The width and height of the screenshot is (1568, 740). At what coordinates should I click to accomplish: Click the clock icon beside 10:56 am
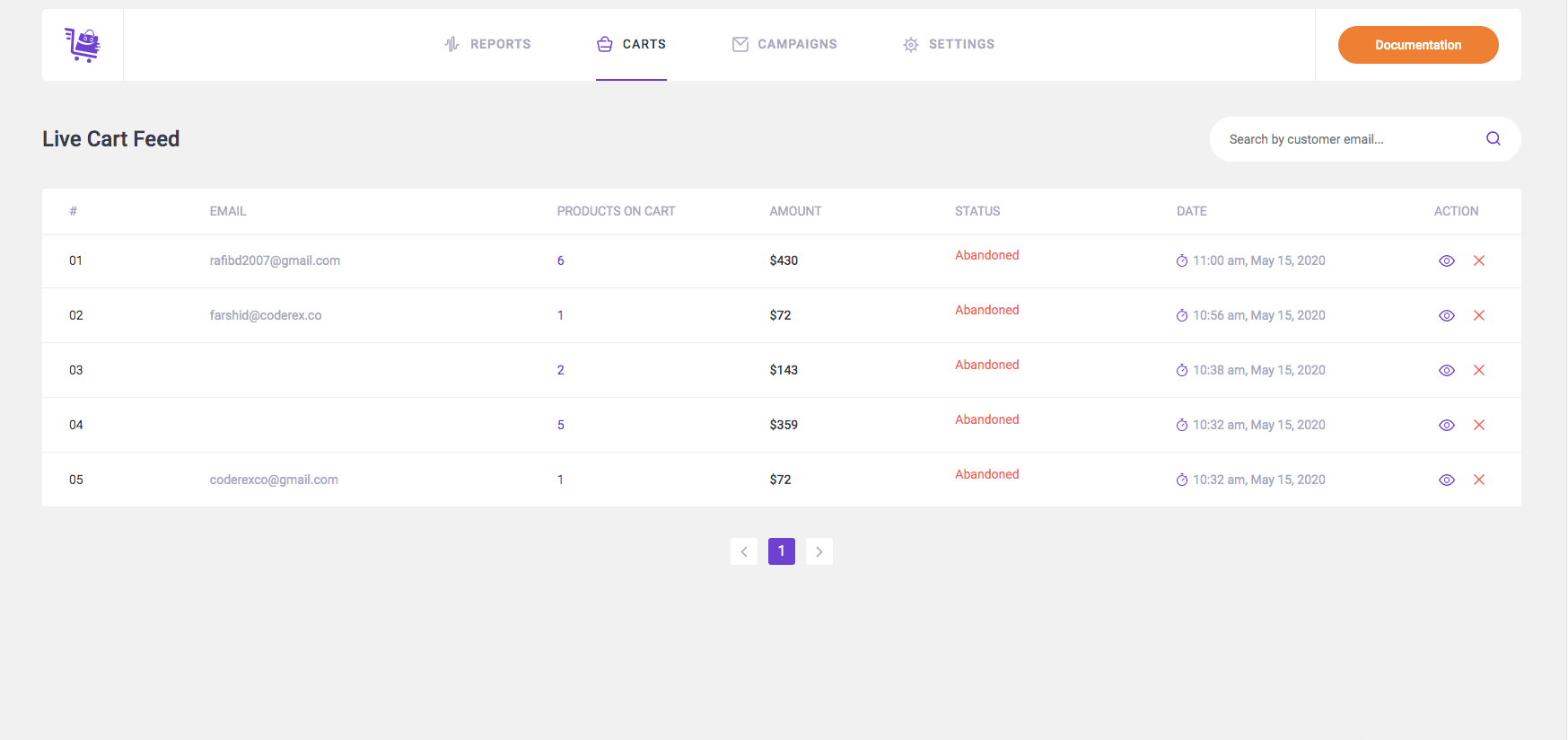click(x=1182, y=315)
